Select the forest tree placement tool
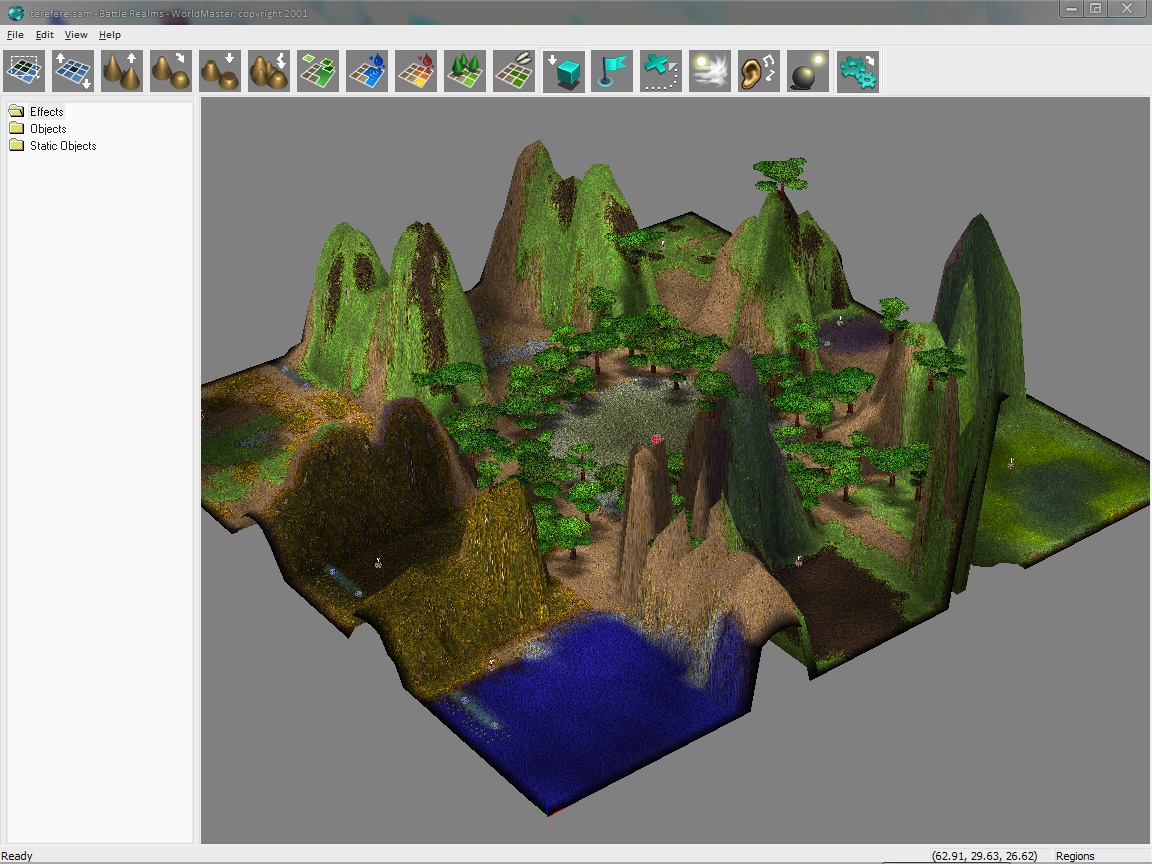This screenshot has width=1152, height=864. click(x=465, y=71)
